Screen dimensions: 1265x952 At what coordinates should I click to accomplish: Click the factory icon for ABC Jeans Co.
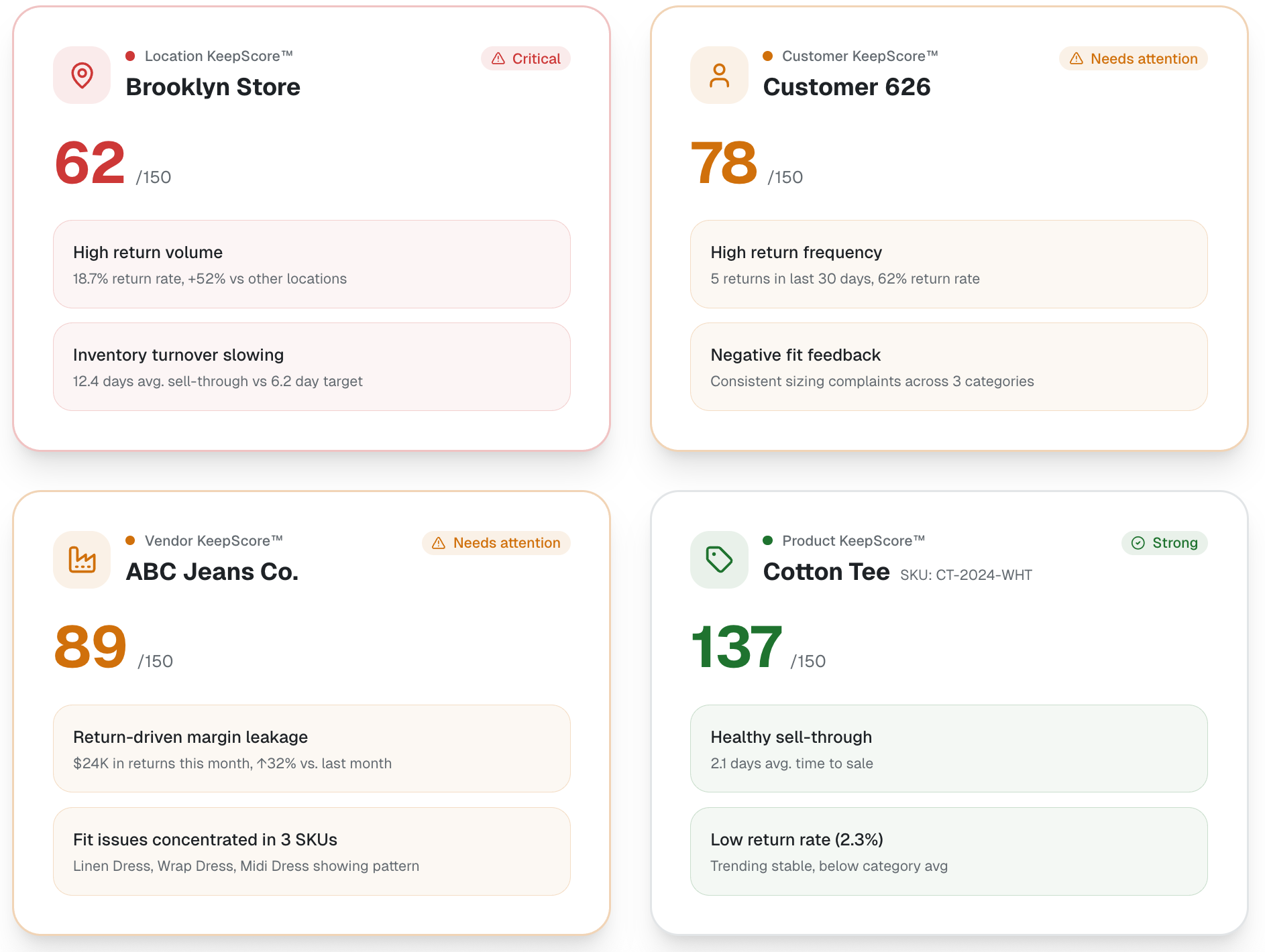pos(82,559)
